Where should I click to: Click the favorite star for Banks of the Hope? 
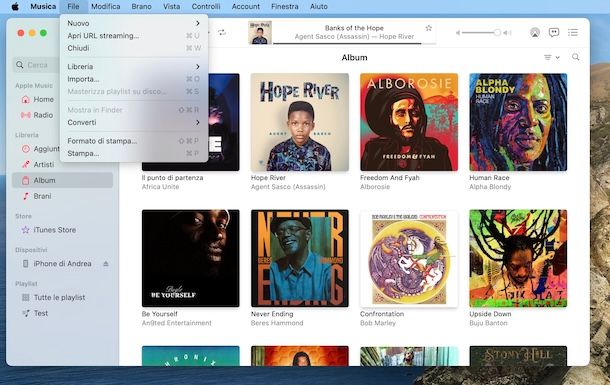click(x=428, y=28)
